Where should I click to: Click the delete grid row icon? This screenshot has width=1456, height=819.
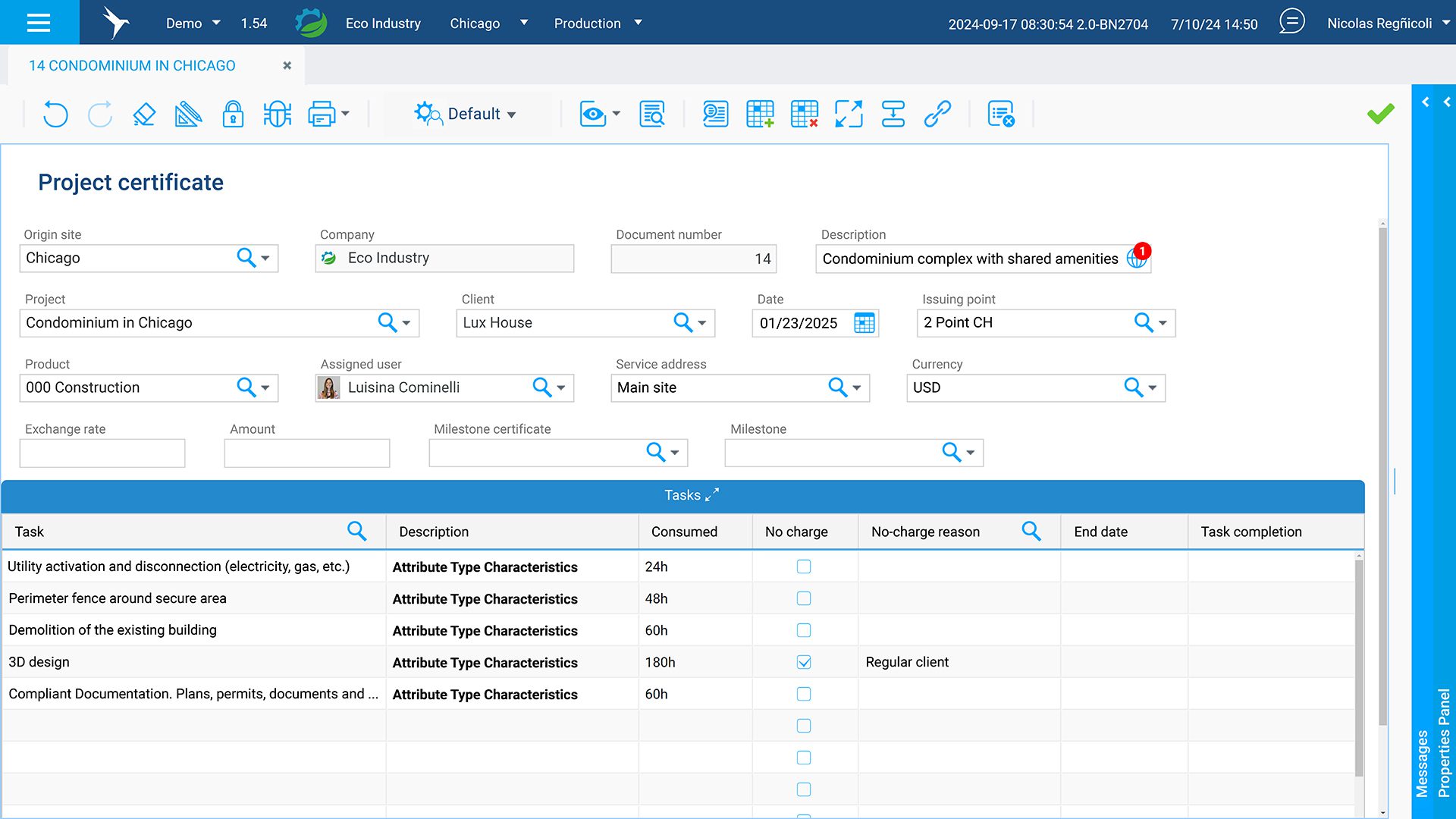coord(804,115)
